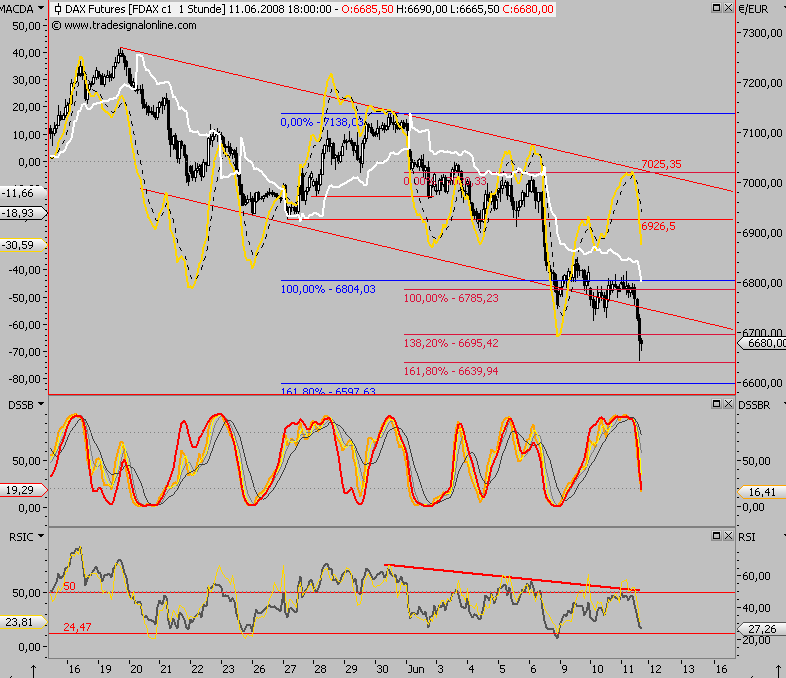Select the 138,20% - 6695,42 Fibonacci label
Viewport: 786px width, 678px height.
(x=451, y=343)
